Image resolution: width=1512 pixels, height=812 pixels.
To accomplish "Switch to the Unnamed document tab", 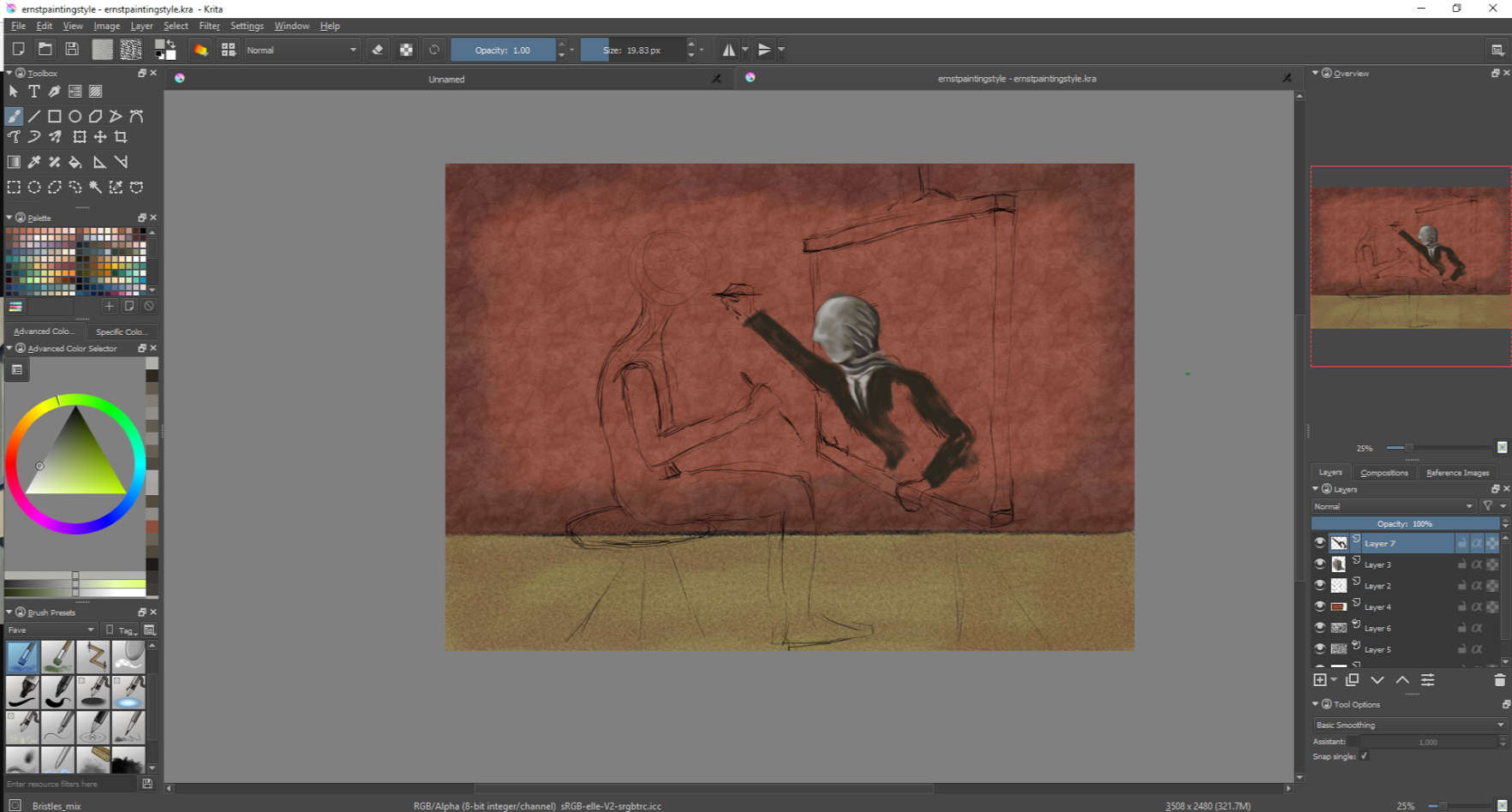I will 446,79.
